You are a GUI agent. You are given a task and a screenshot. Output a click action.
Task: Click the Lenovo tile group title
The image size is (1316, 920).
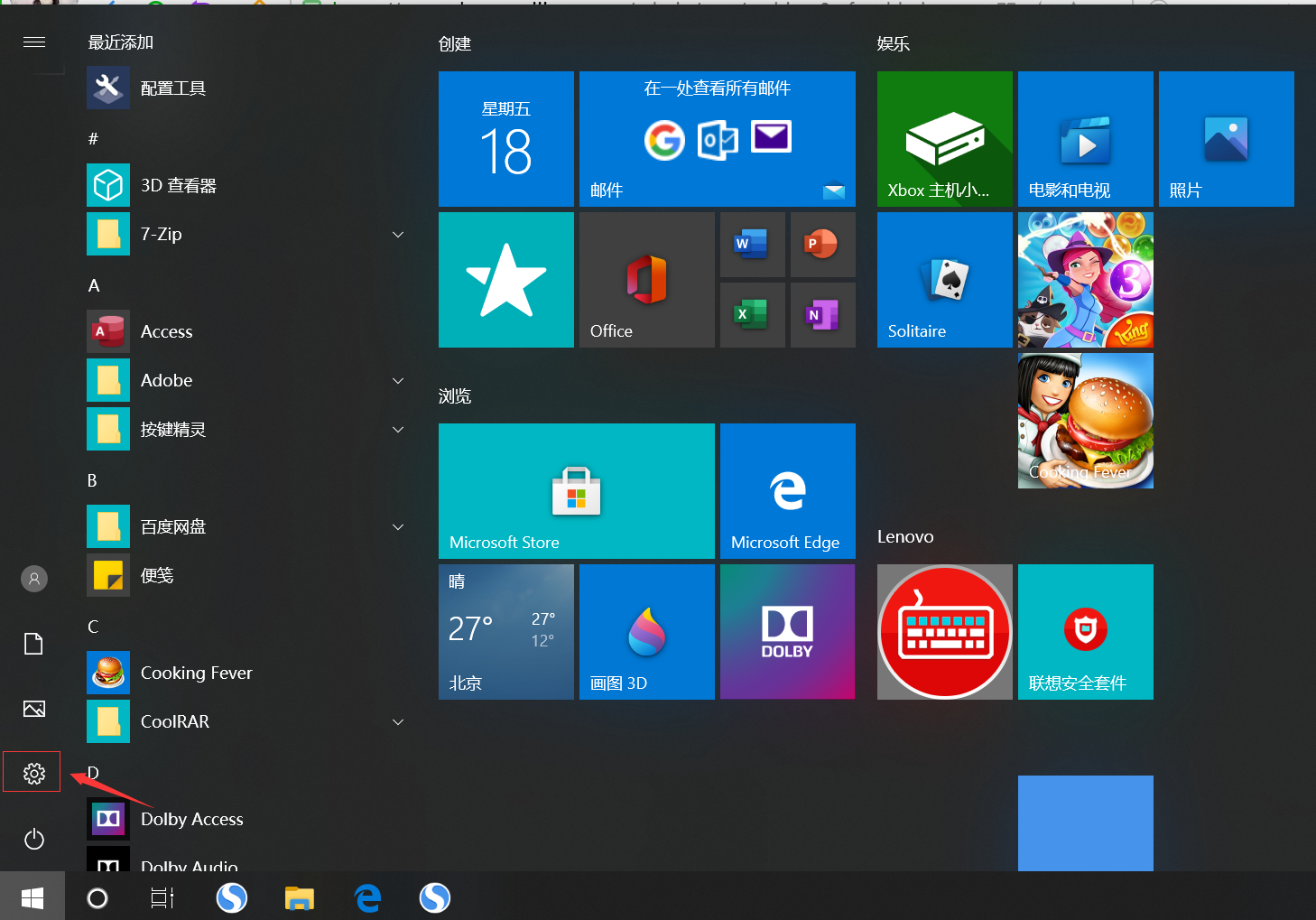coord(905,536)
